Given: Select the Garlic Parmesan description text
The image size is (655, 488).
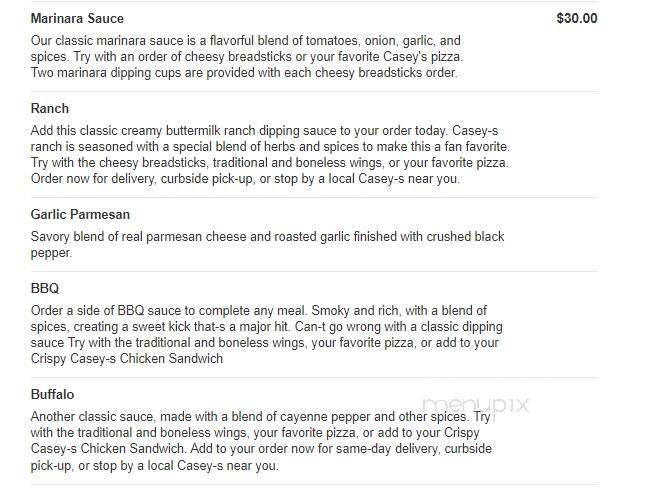Looking at the screenshot, I should click(267, 244).
